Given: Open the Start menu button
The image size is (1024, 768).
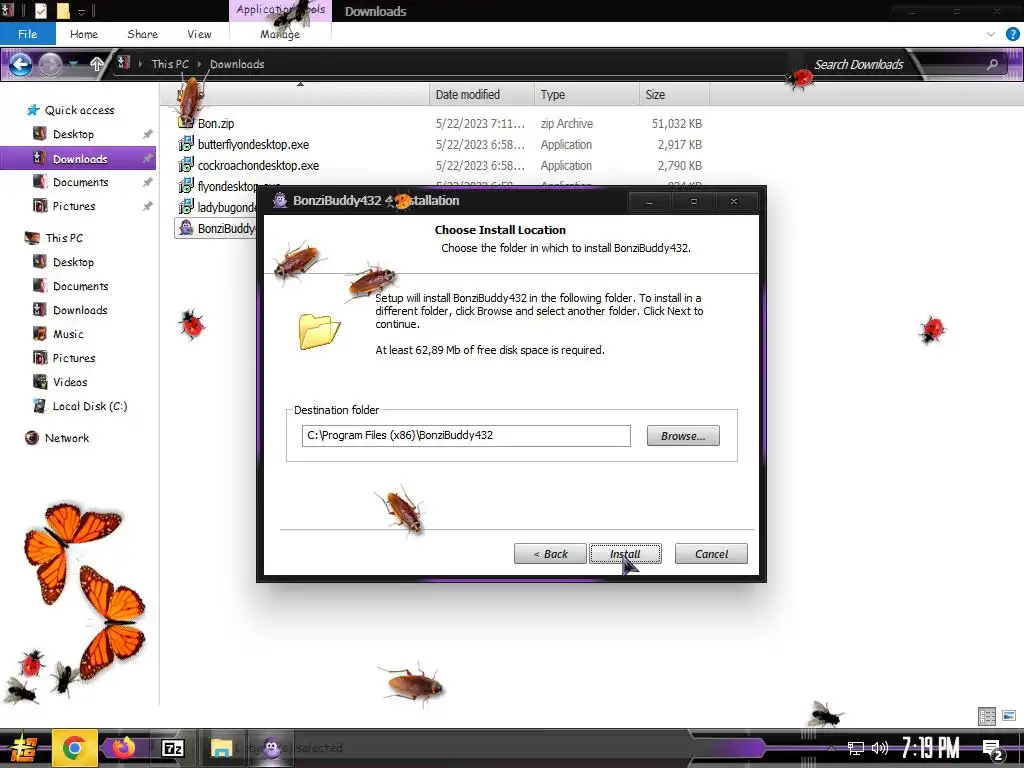Looking at the screenshot, I should coord(23,748).
